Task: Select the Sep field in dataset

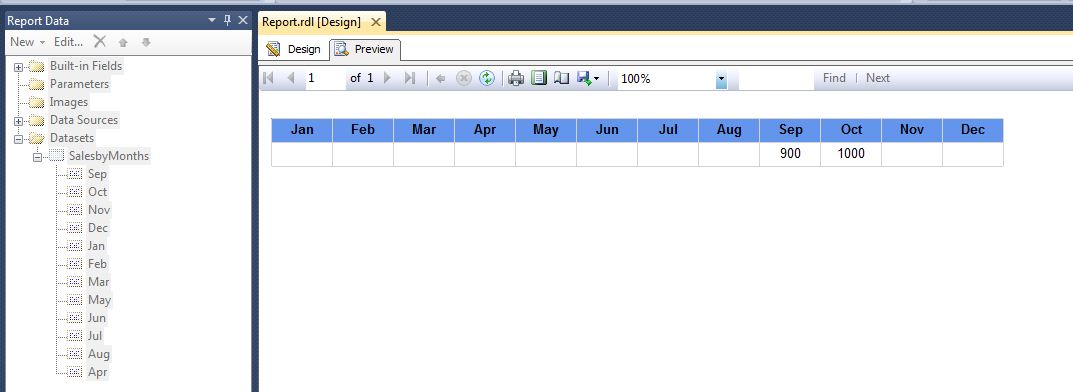Action: click(x=98, y=174)
